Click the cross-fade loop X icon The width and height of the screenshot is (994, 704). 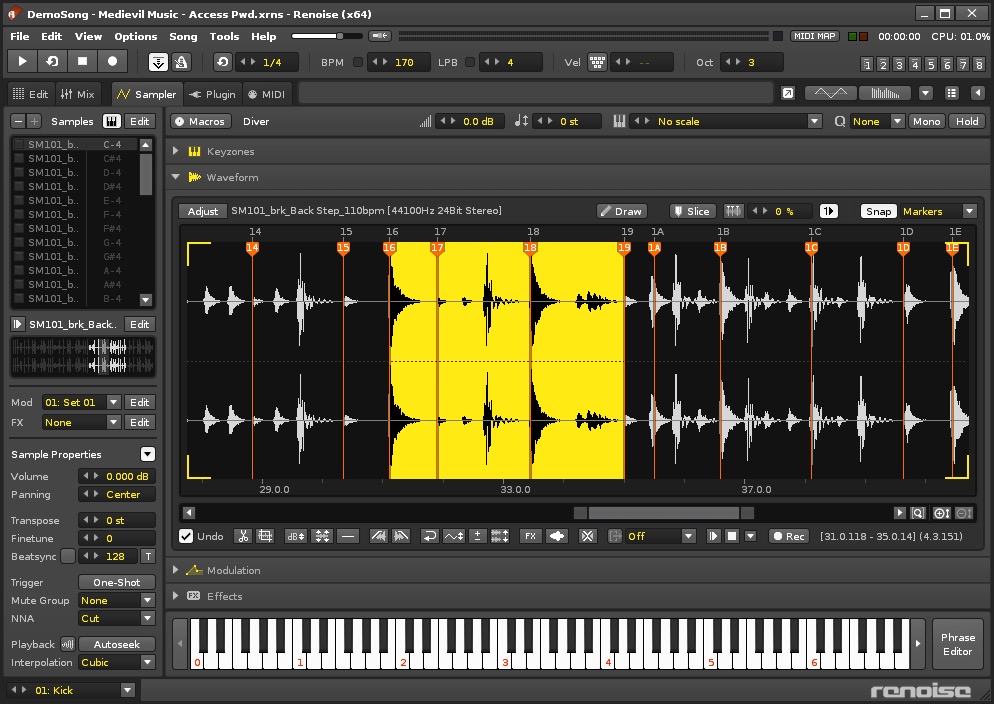[x=588, y=536]
